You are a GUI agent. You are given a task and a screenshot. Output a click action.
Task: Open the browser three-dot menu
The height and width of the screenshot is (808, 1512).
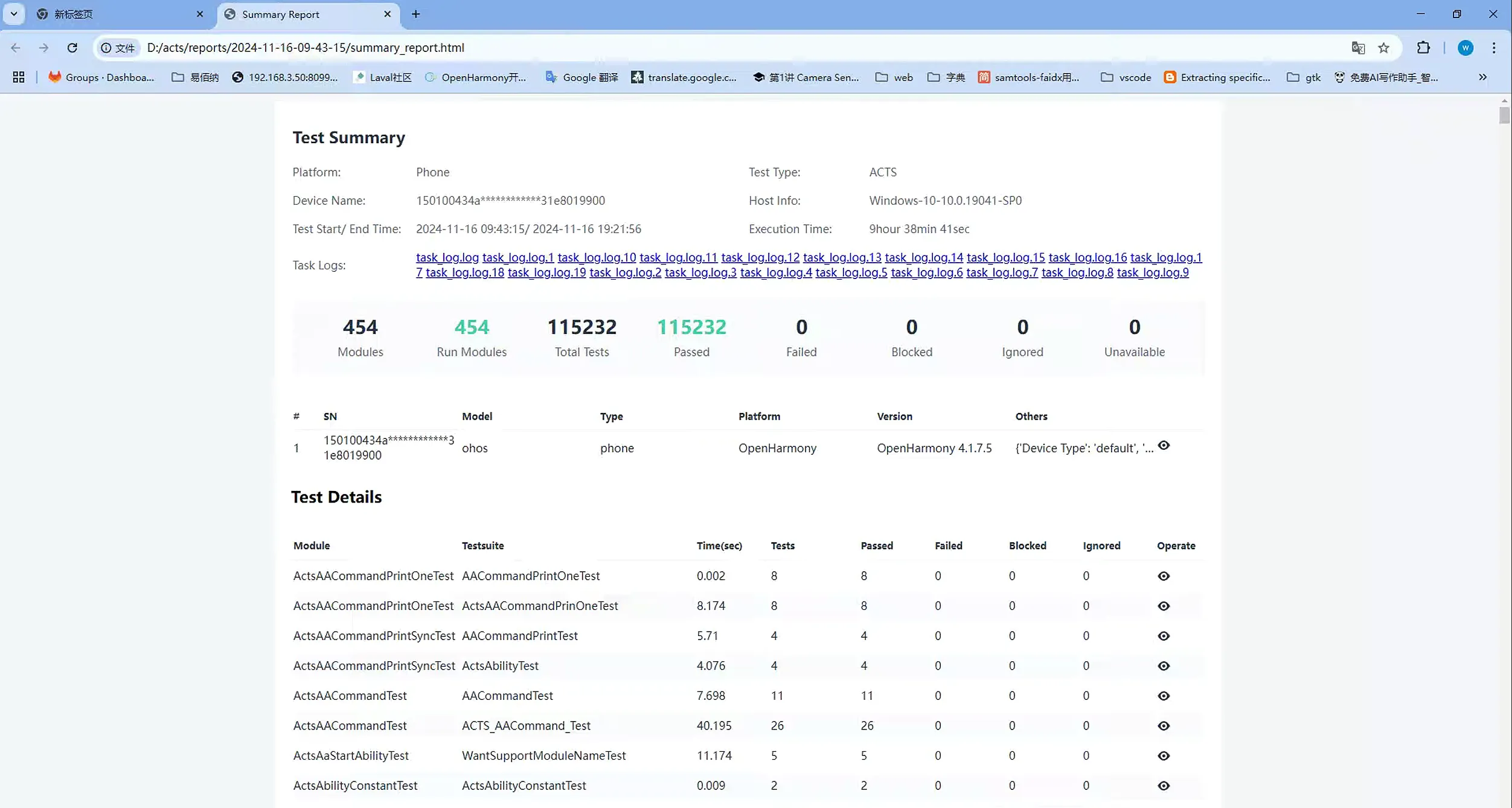[1494, 48]
